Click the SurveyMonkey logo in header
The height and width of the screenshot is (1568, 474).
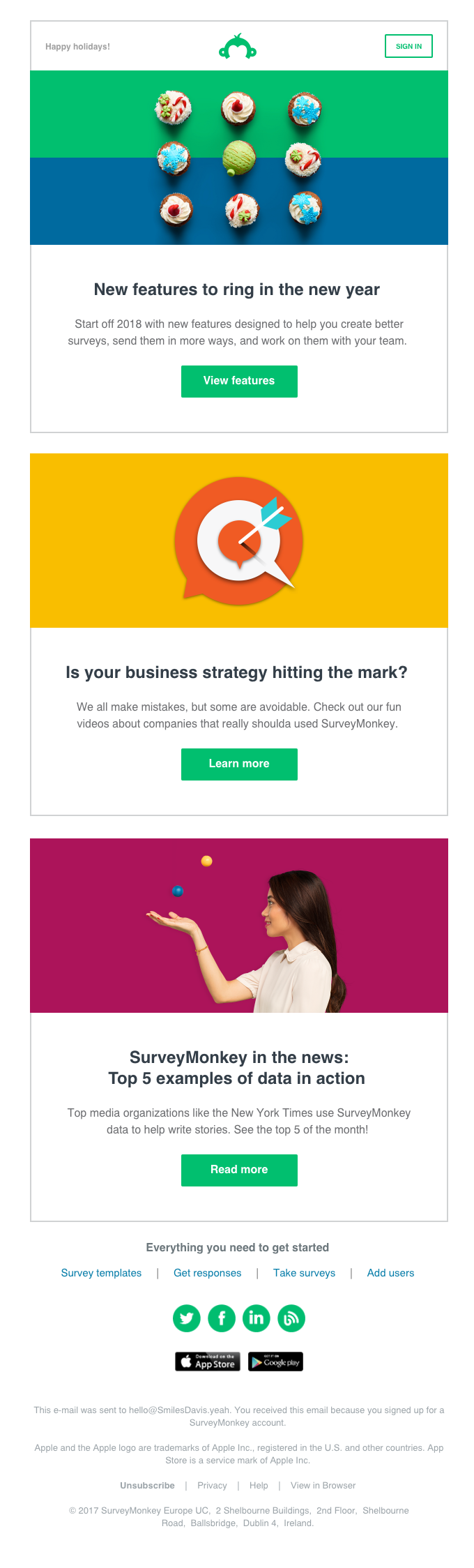pos(238,46)
